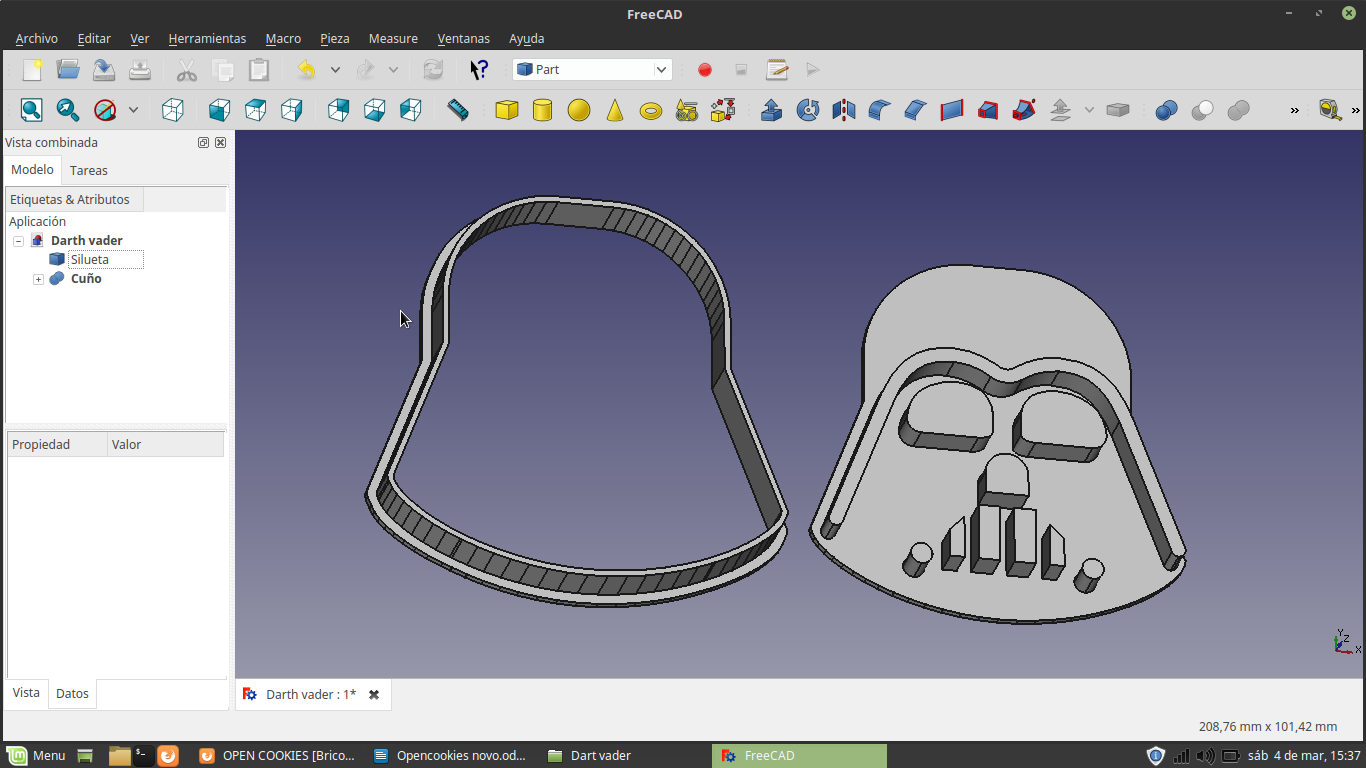
Task: Collapse the Darth vader document tree
Action: point(19,241)
